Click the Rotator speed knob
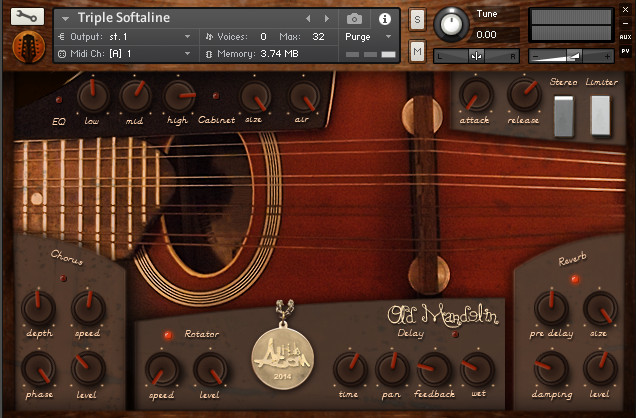 pyautogui.click(x=163, y=369)
